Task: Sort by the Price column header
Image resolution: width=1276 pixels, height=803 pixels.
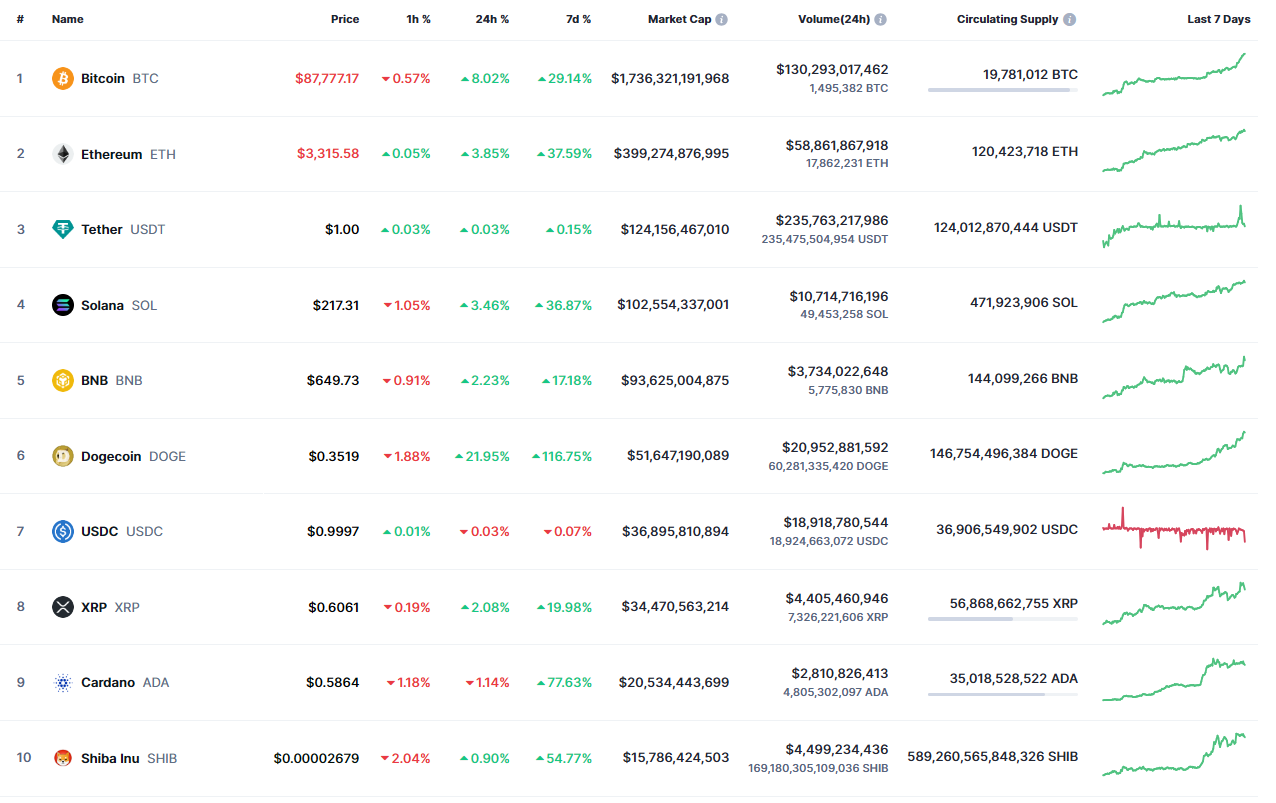Action: point(345,19)
